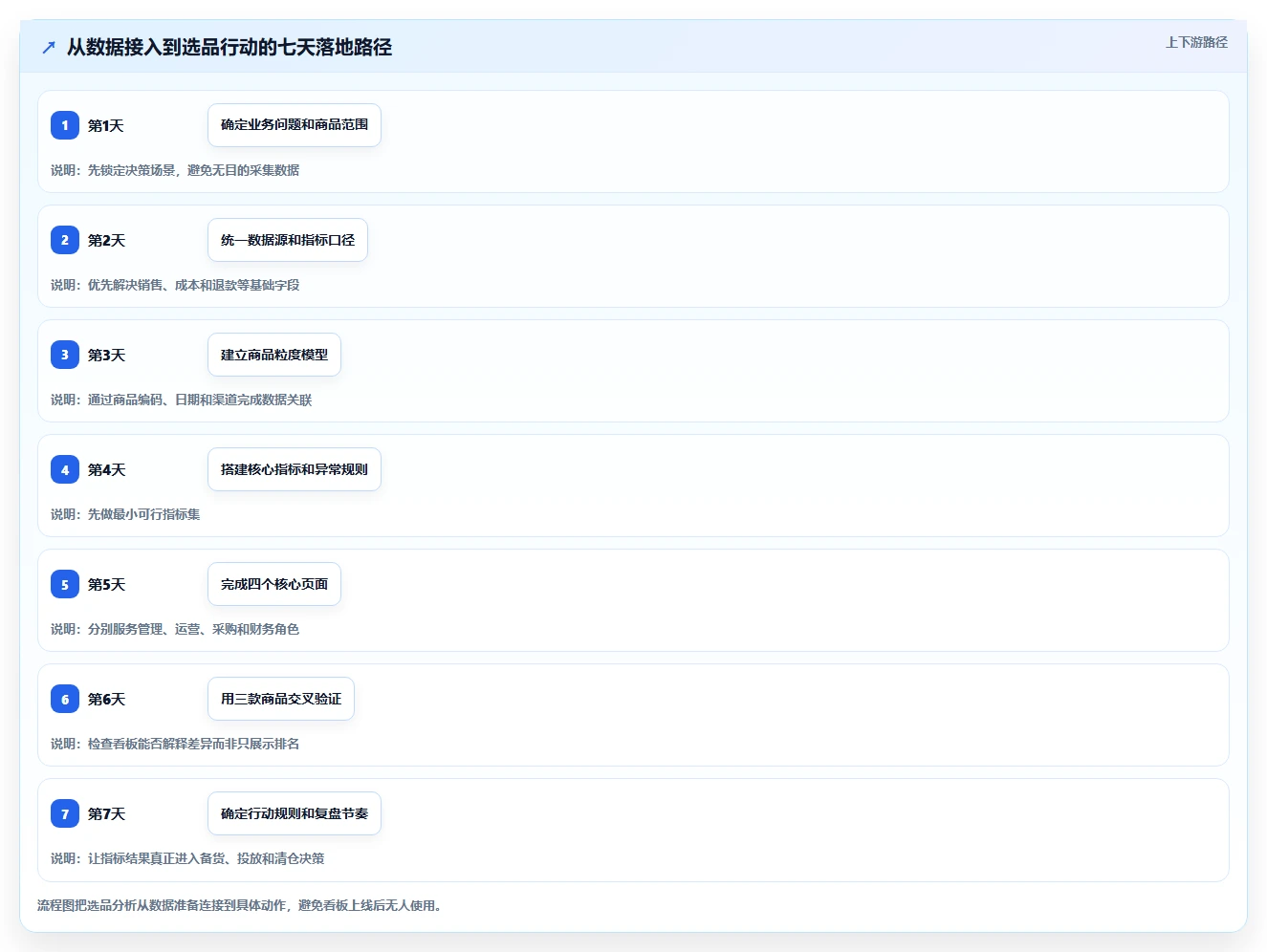Click the number 4 step badge
This screenshot has height=952, width=1267.
click(x=65, y=469)
